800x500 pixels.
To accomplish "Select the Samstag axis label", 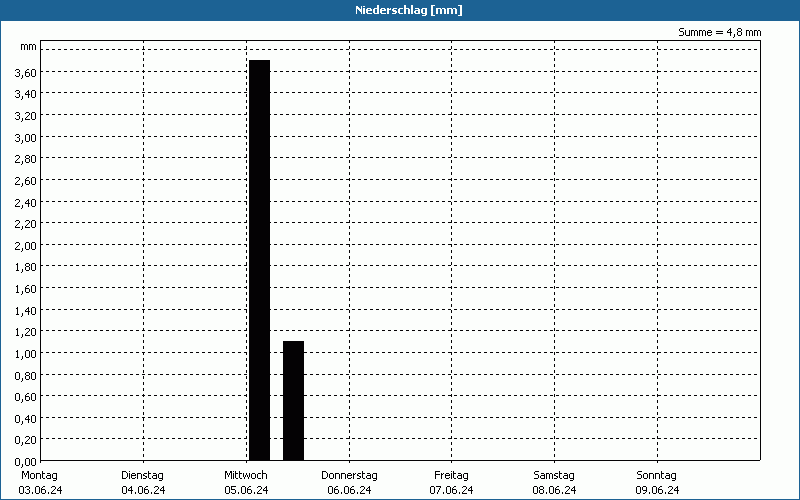I will pos(554,475).
